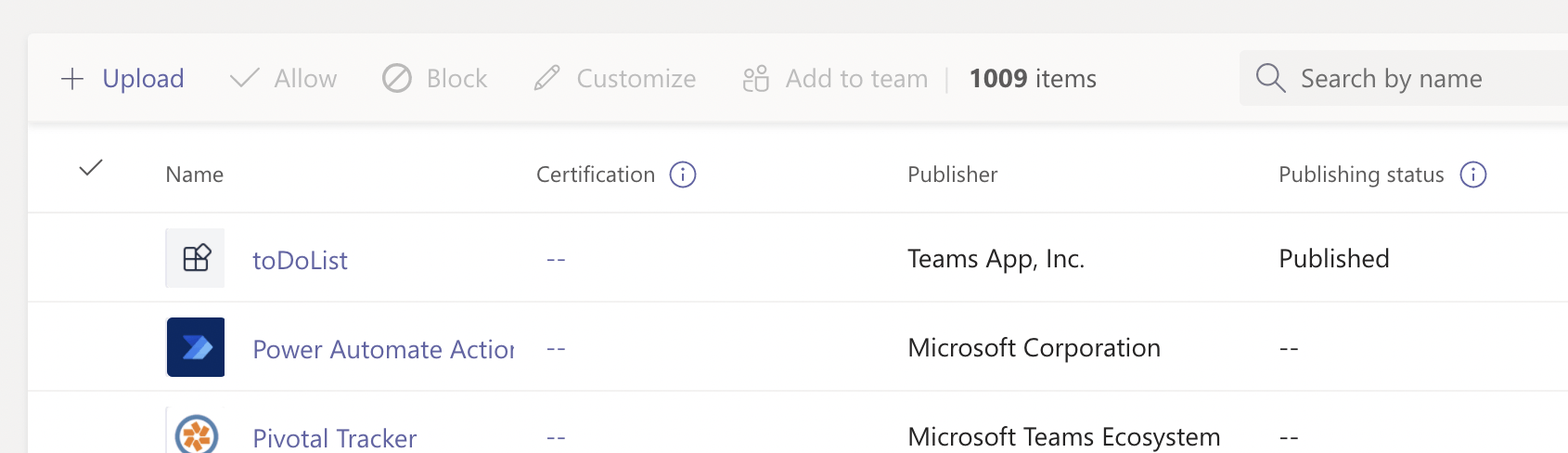Click the search magnifier icon
The width and height of the screenshot is (1568, 453).
(1270, 79)
